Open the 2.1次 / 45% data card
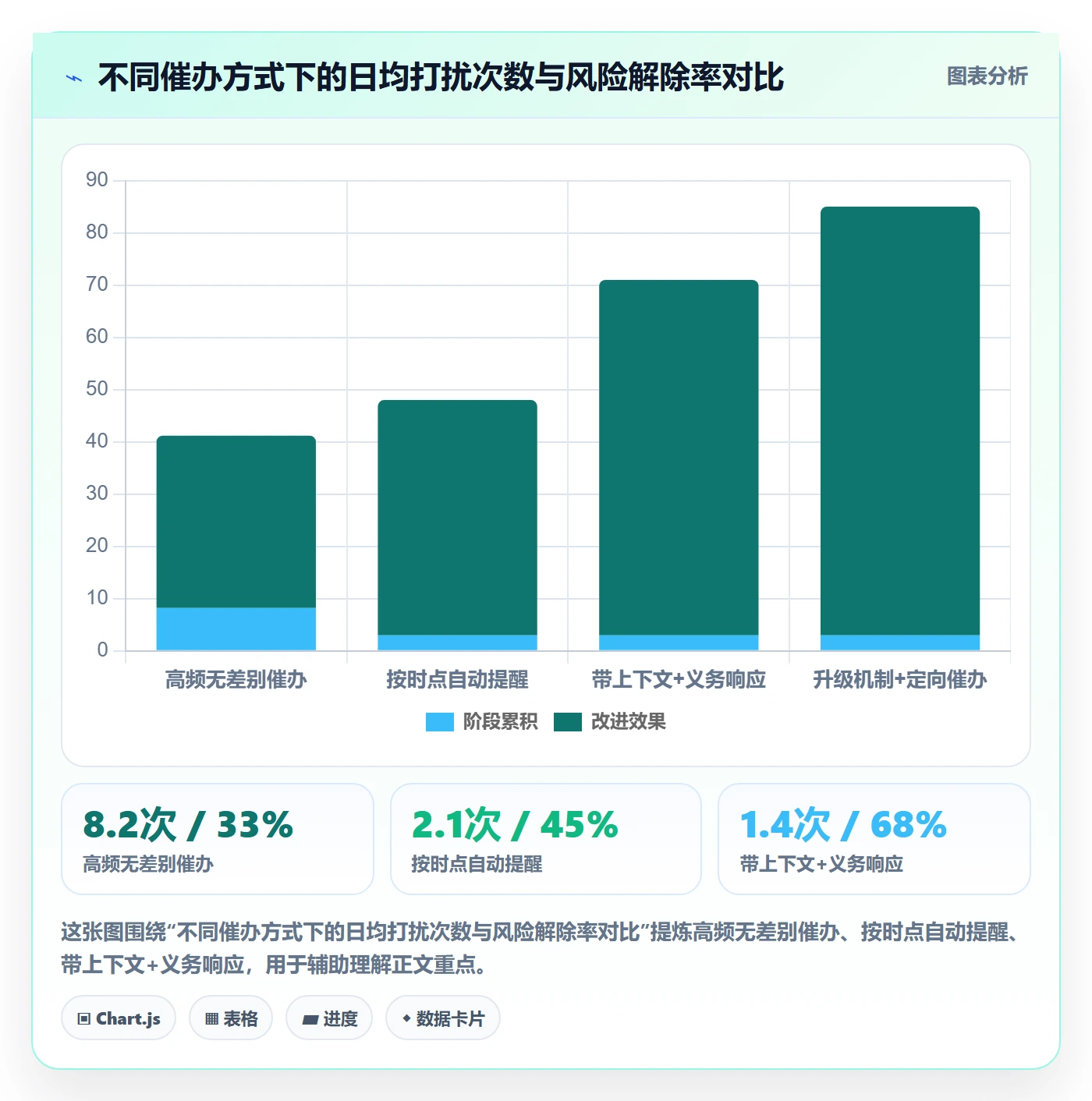1092x1101 pixels. pyautogui.click(x=546, y=839)
